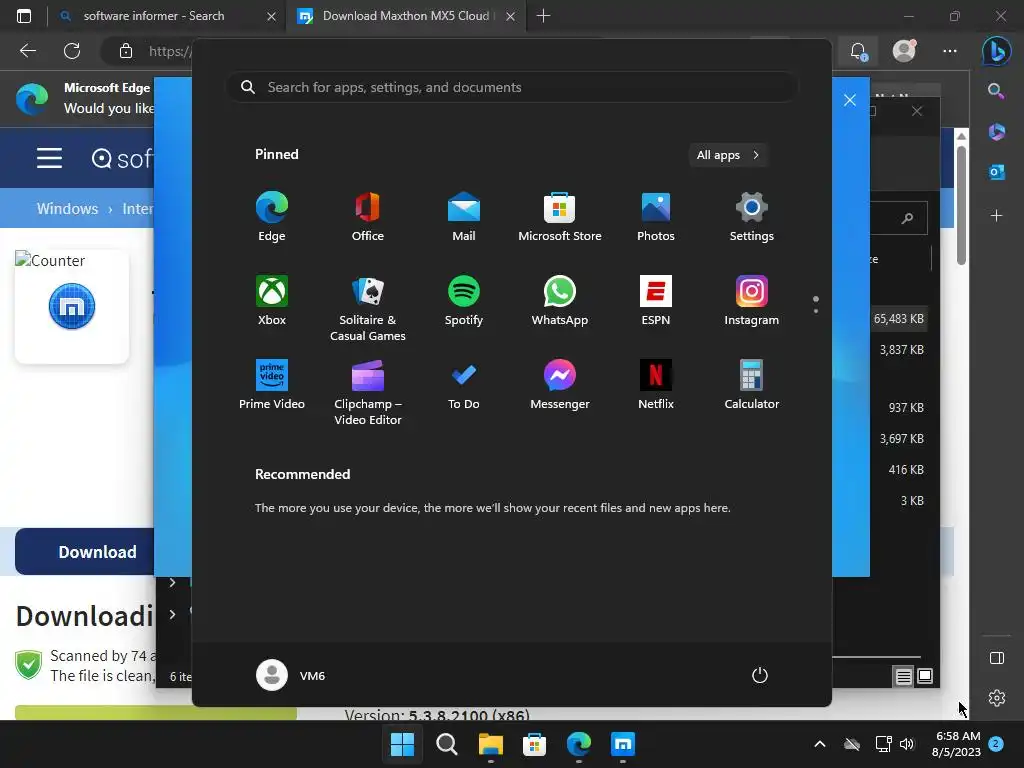Refresh the current page in Edge
1024x768 pixels.
(x=72, y=51)
